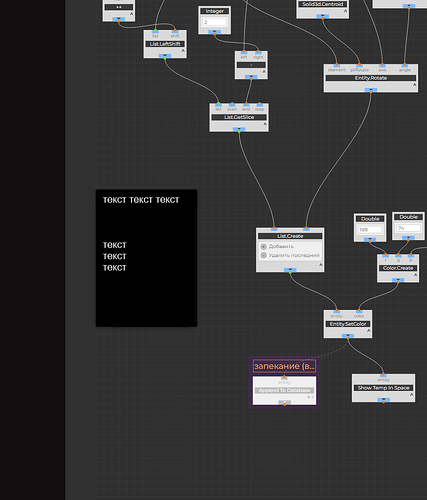Click the Удалить последний minus icon
This screenshot has height=500, width=427.
pyautogui.click(x=263, y=255)
